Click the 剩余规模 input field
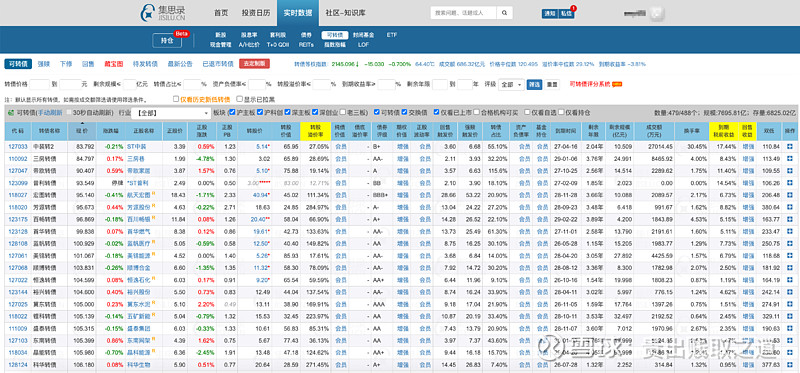800x373 pixels. tap(130, 84)
